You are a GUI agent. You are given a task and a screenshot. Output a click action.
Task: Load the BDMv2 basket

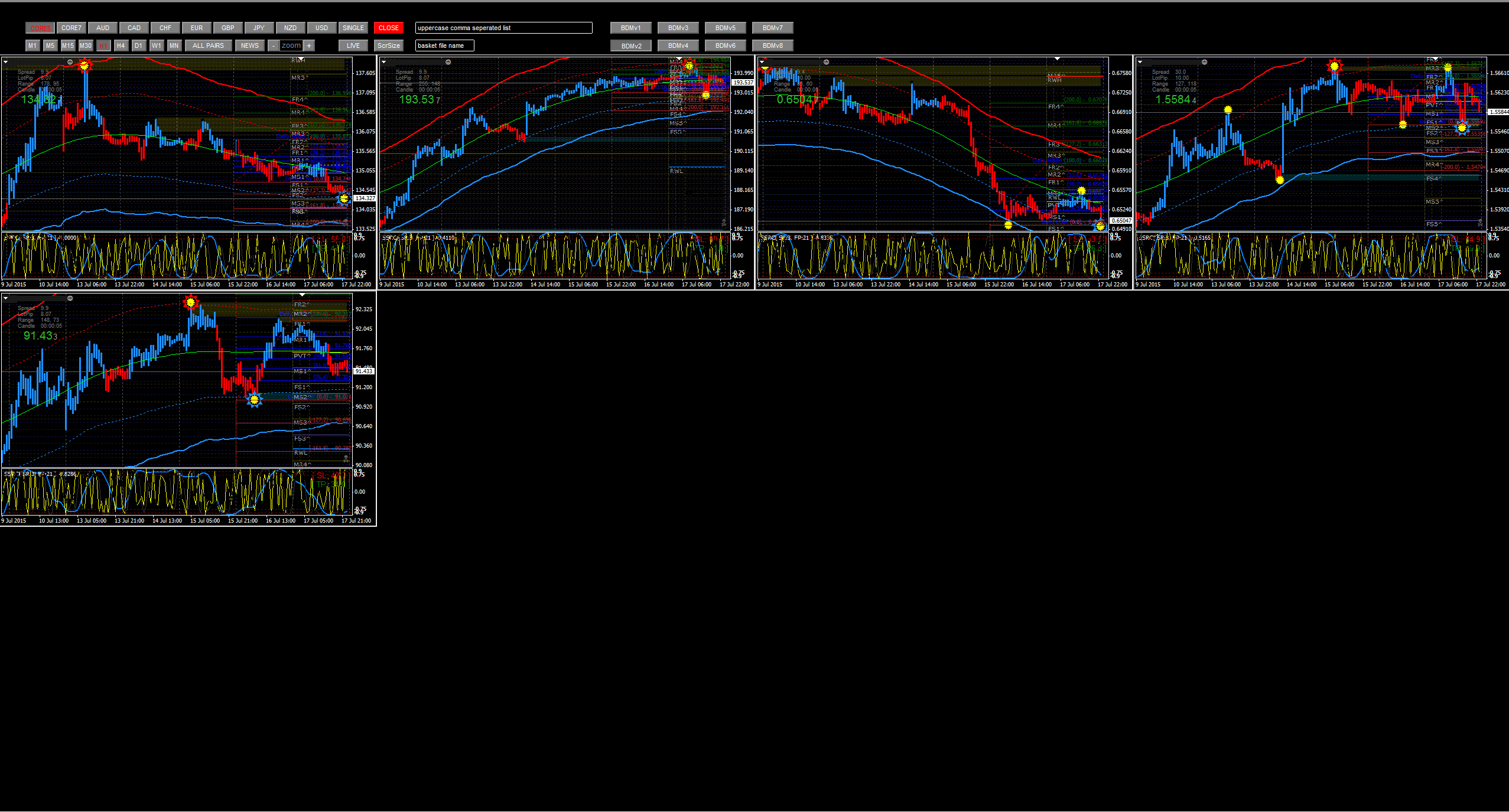coord(631,45)
